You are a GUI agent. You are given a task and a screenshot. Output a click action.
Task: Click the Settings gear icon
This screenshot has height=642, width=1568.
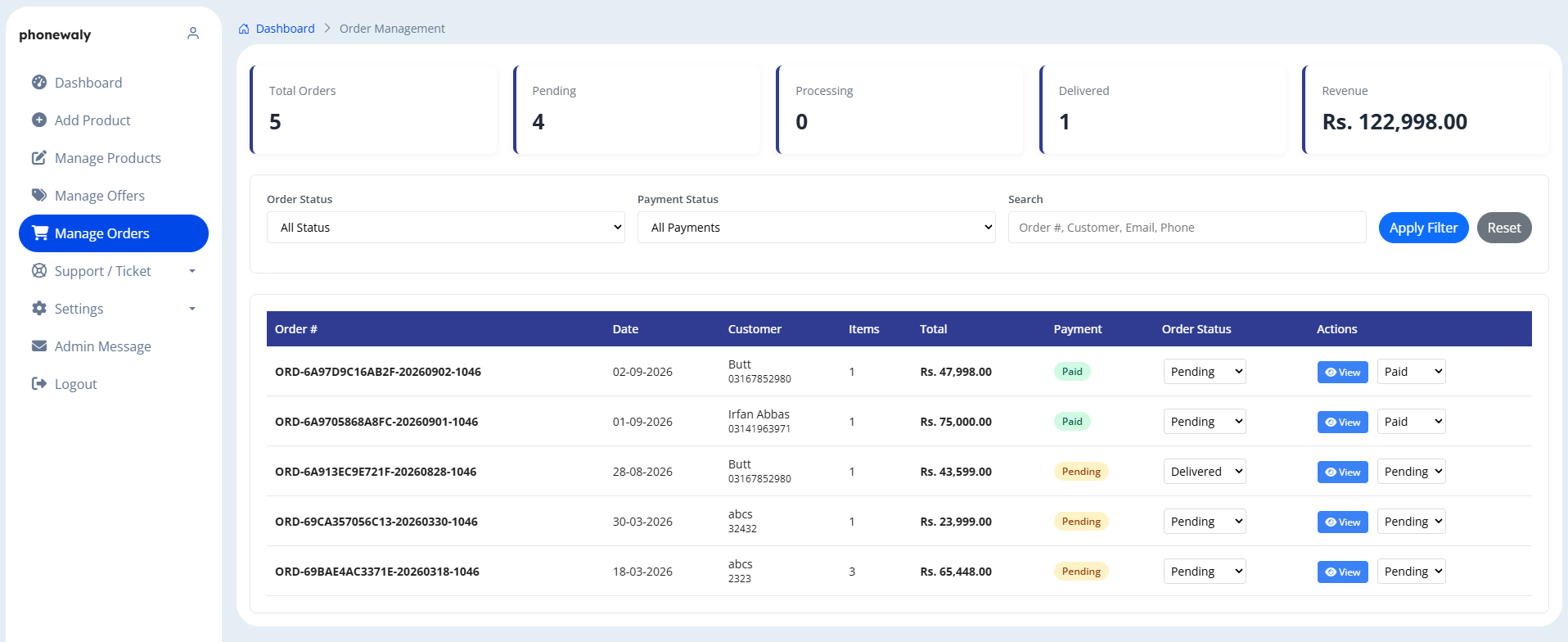point(39,308)
